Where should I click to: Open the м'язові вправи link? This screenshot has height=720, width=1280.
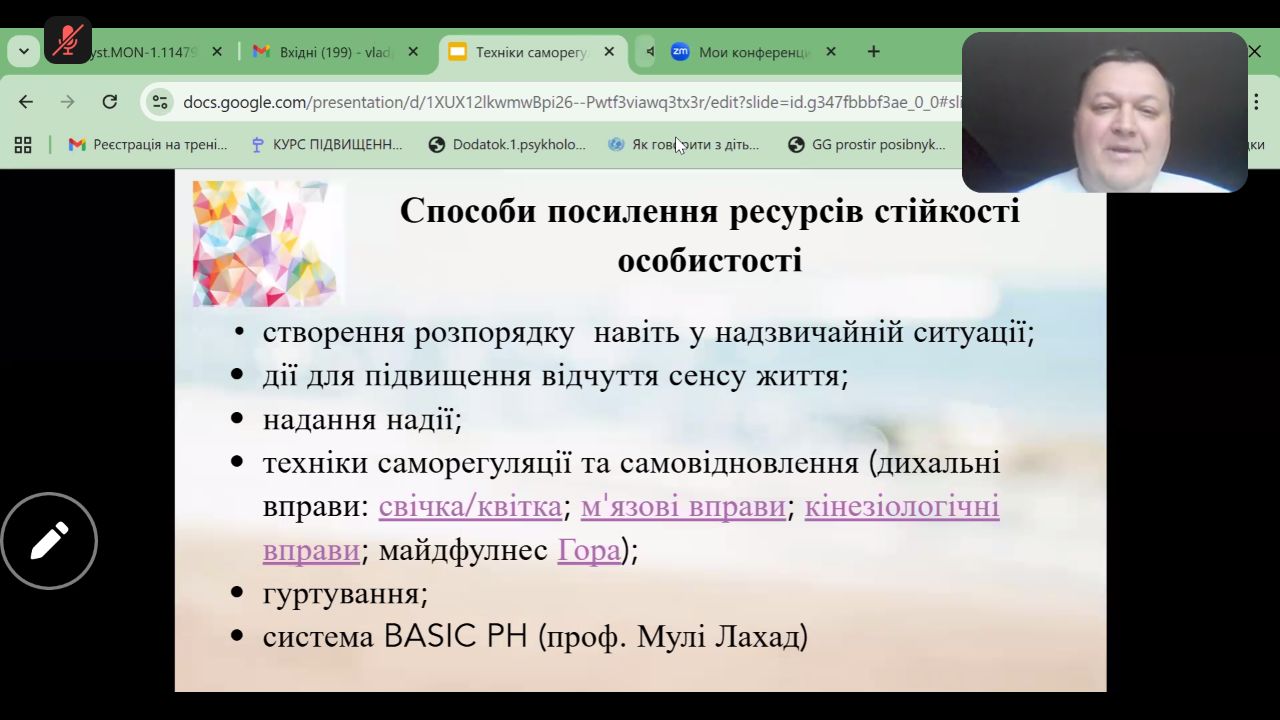[683, 507]
